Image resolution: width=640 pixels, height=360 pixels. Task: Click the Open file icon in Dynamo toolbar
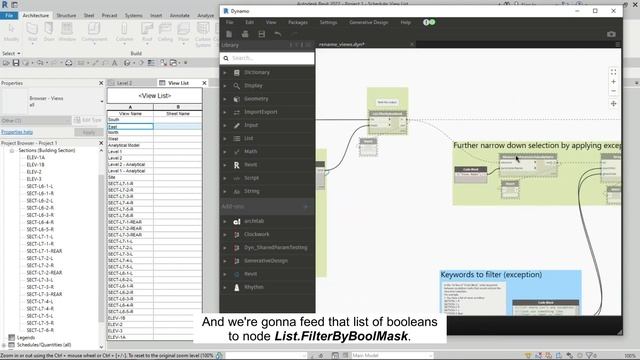(245, 34)
